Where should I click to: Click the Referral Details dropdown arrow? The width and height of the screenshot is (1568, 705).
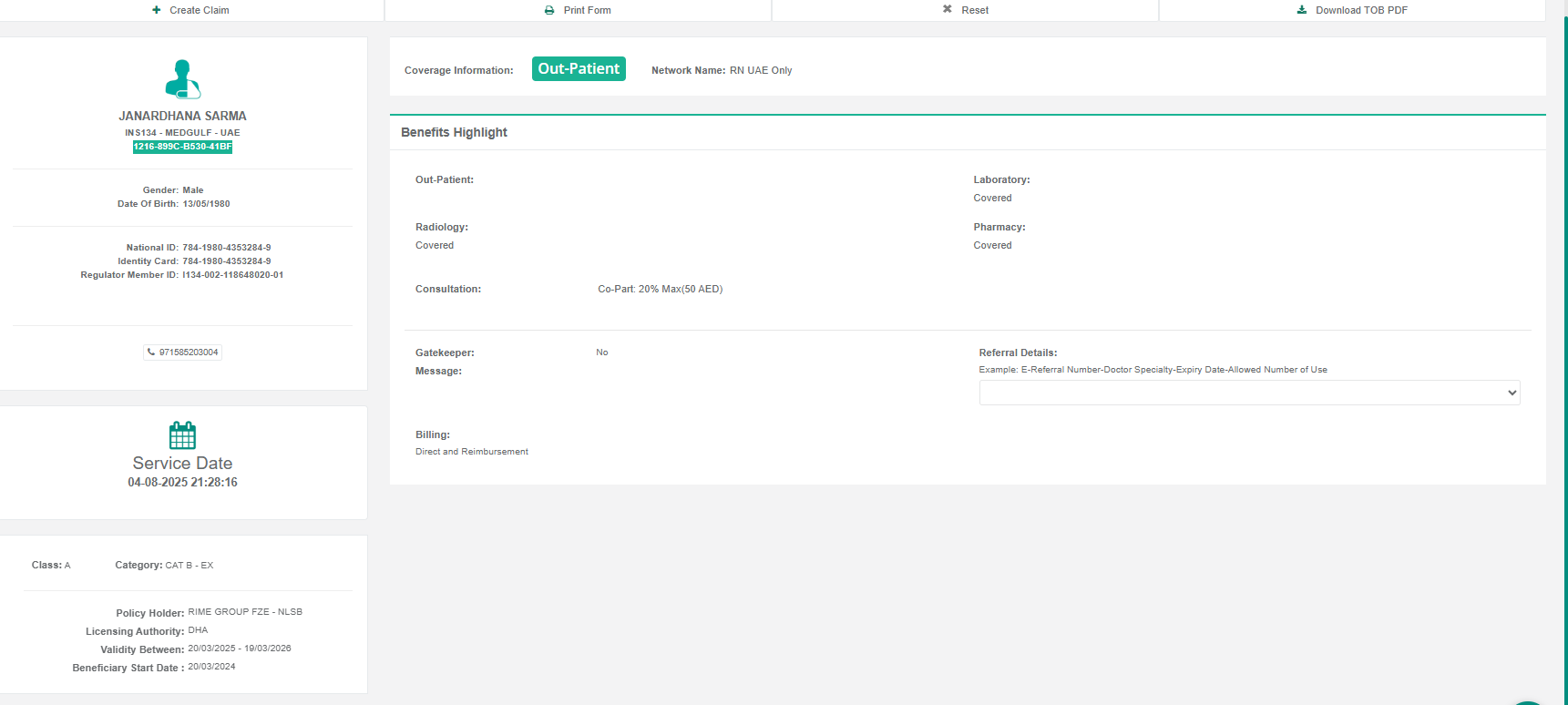tap(1512, 393)
